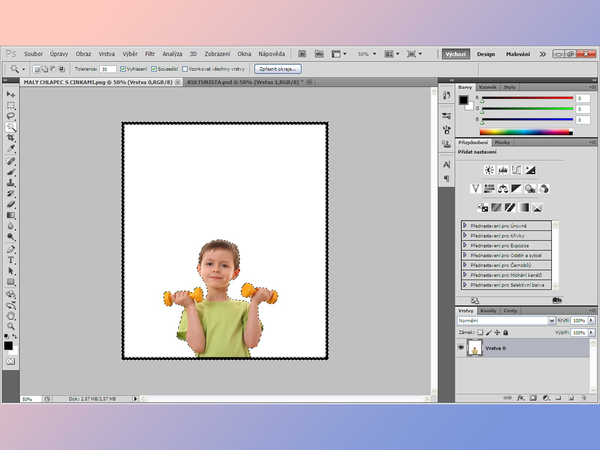The width and height of the screenshot is (600, 450).
Task: Select the Move tool in the toolbox
Action: pos(11,94)
